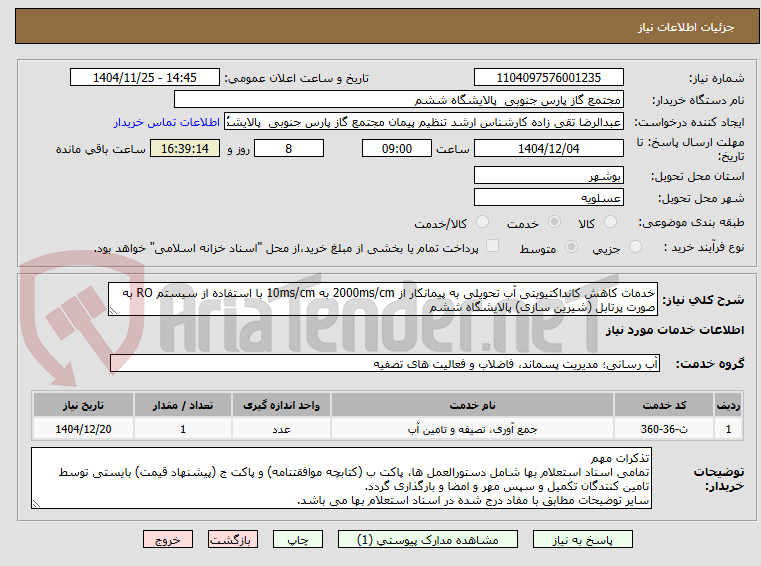Click service code cell ث-36-360
Viewport: 761px width, 566px height.
click(x=664, y=429)
